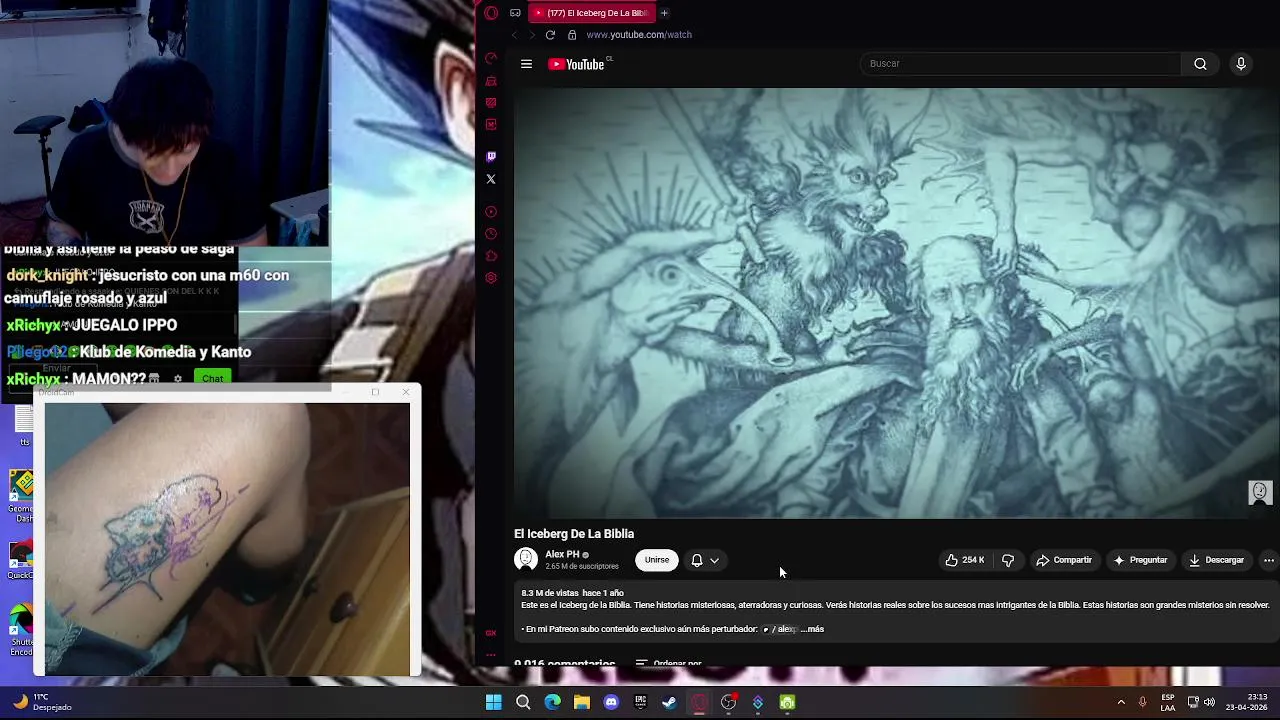This screenshot has width=1280, height=720.
Task: Open Epic Games Launcher from taskbar
Action: click(x=641, y=702)
